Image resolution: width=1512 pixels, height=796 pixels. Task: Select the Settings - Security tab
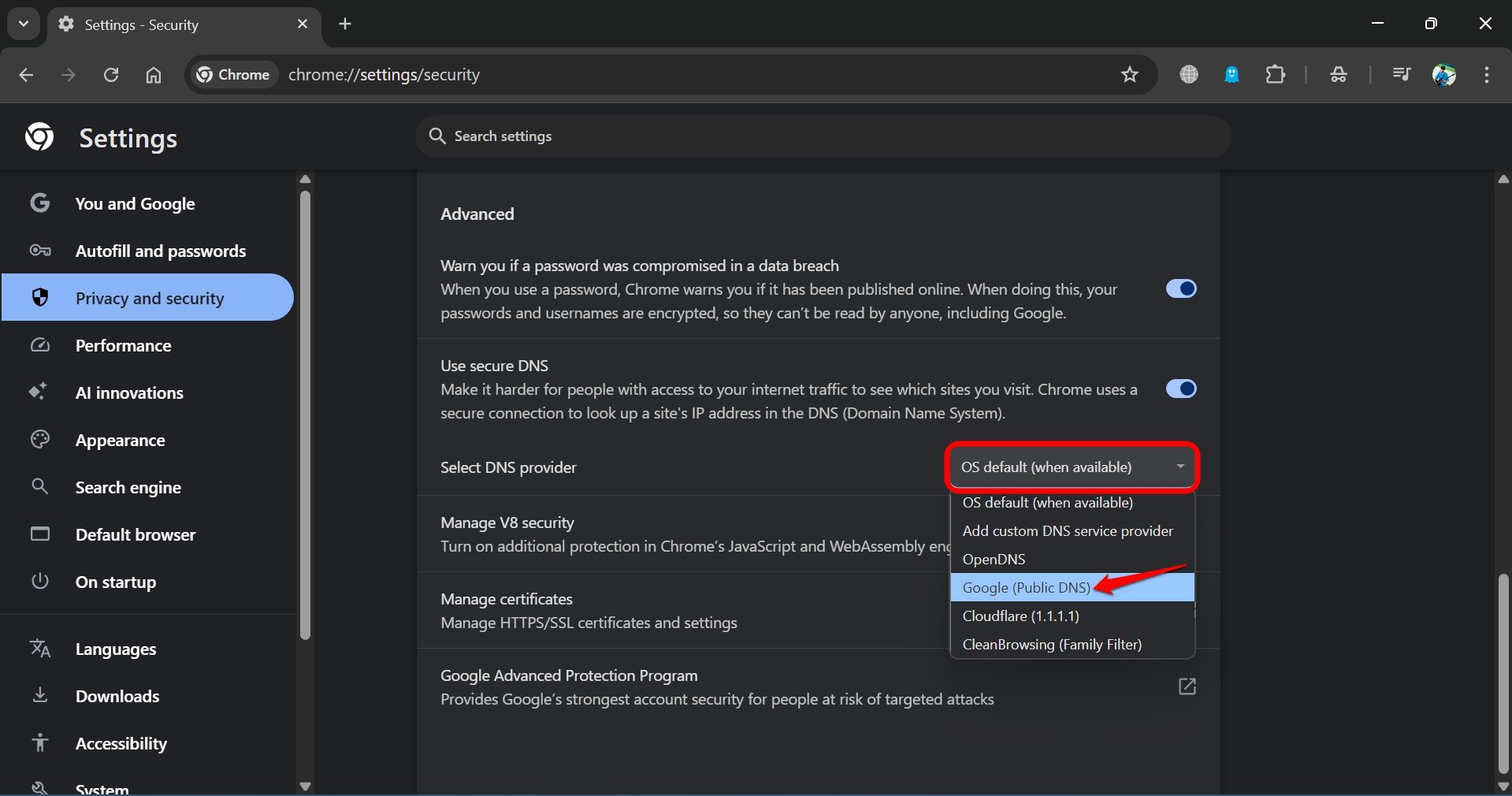pyautogui.click(x=184, y=24)
